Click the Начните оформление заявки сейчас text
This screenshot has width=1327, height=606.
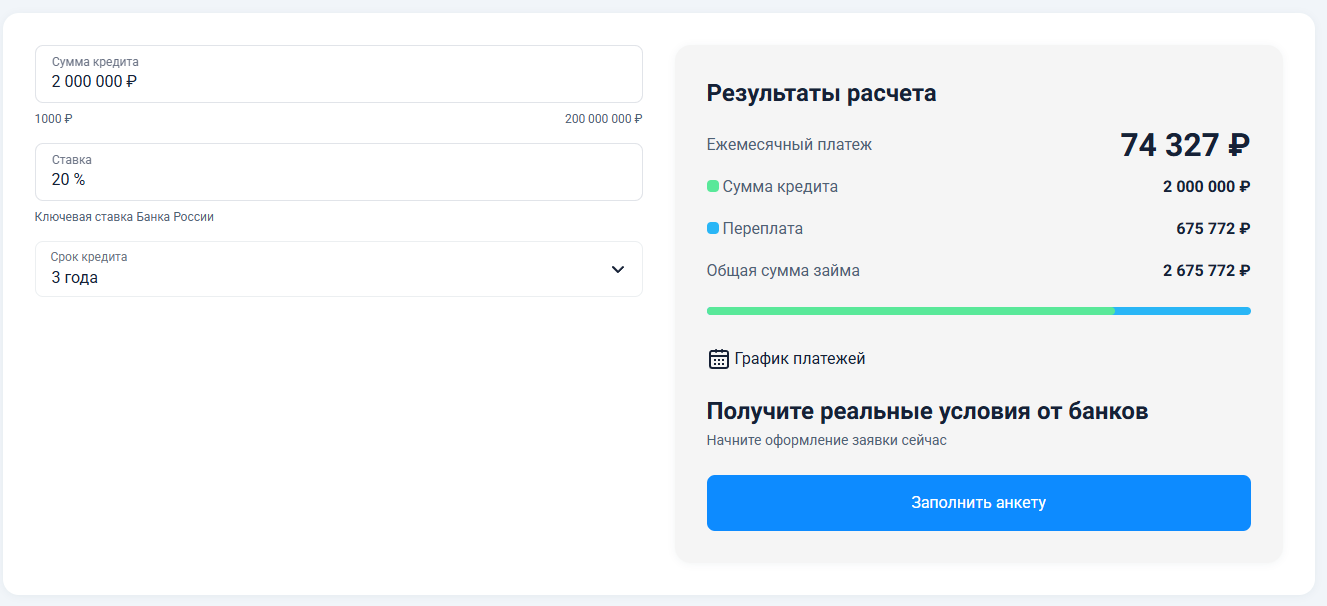(826, 440)
